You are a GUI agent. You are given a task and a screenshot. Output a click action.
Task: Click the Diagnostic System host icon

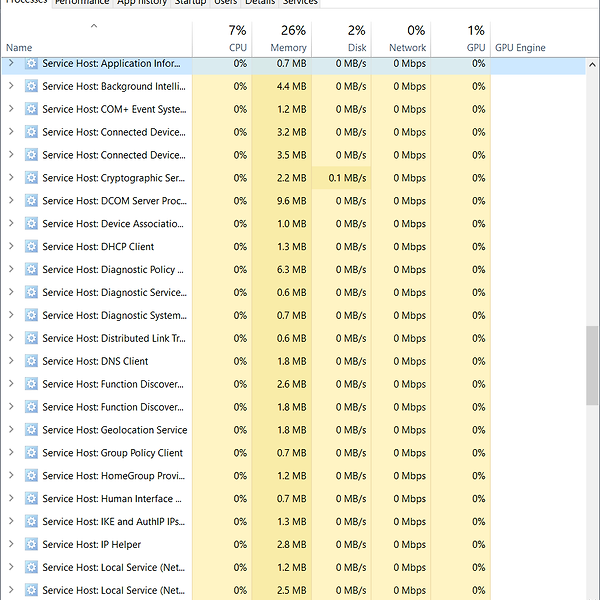tap(31, 315)
